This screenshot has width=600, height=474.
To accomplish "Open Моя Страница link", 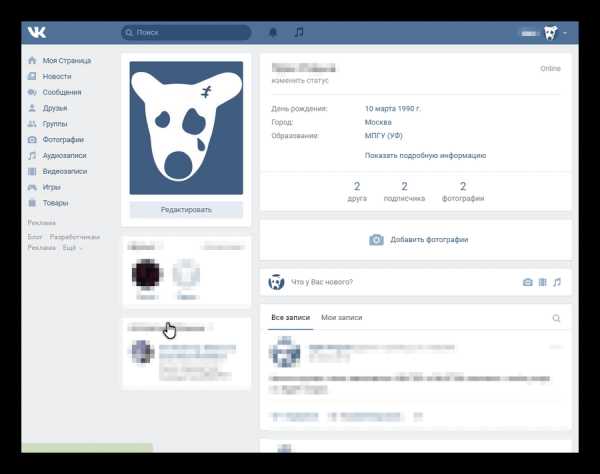I will pyautogui.click(x=67, y=60).
